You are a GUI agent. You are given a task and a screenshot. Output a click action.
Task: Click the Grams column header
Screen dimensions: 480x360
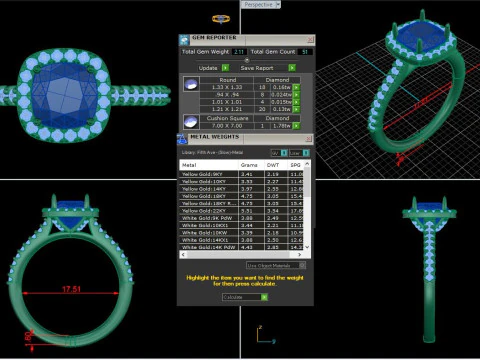[x=252, y=165]
